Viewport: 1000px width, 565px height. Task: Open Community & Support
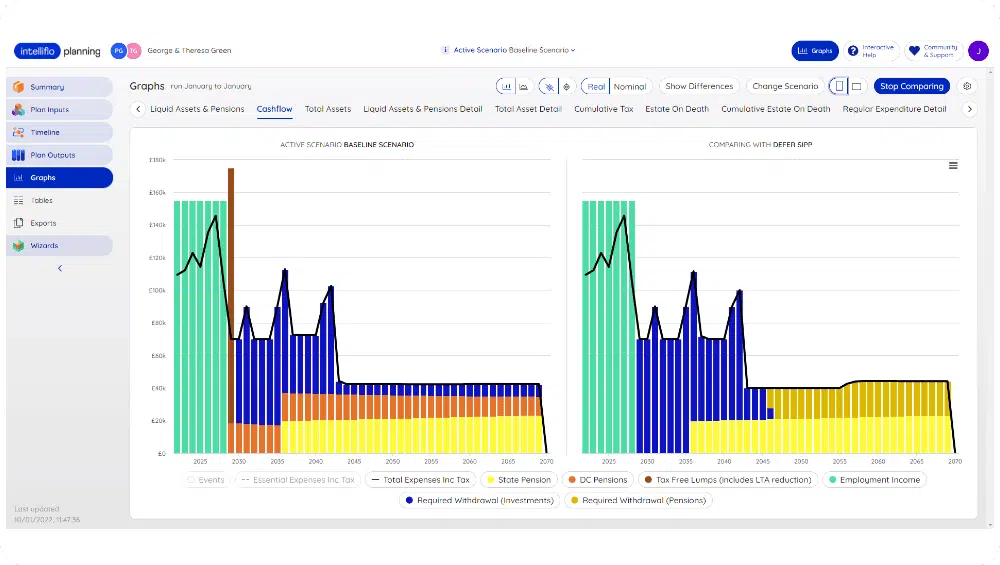tap(933, 51)
